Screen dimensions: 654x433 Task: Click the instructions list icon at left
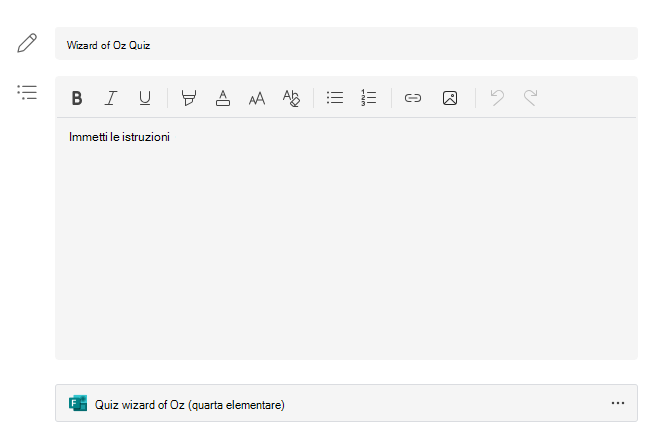tap(27, 92)
